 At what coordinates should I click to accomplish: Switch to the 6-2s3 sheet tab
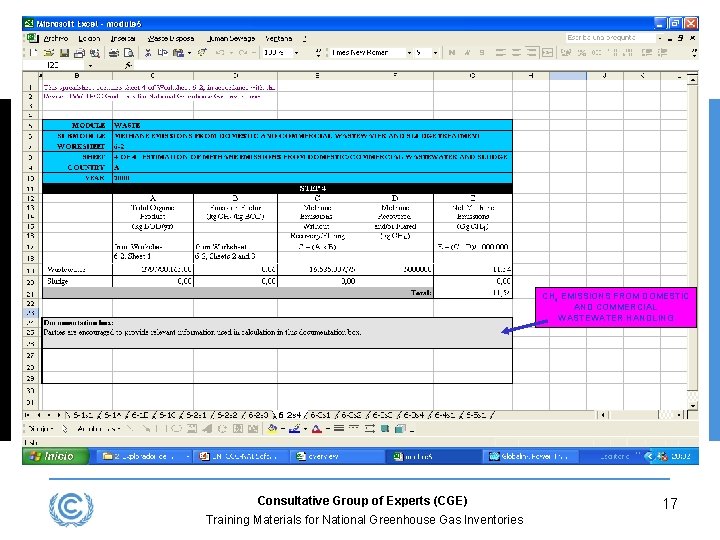(258, 415)
